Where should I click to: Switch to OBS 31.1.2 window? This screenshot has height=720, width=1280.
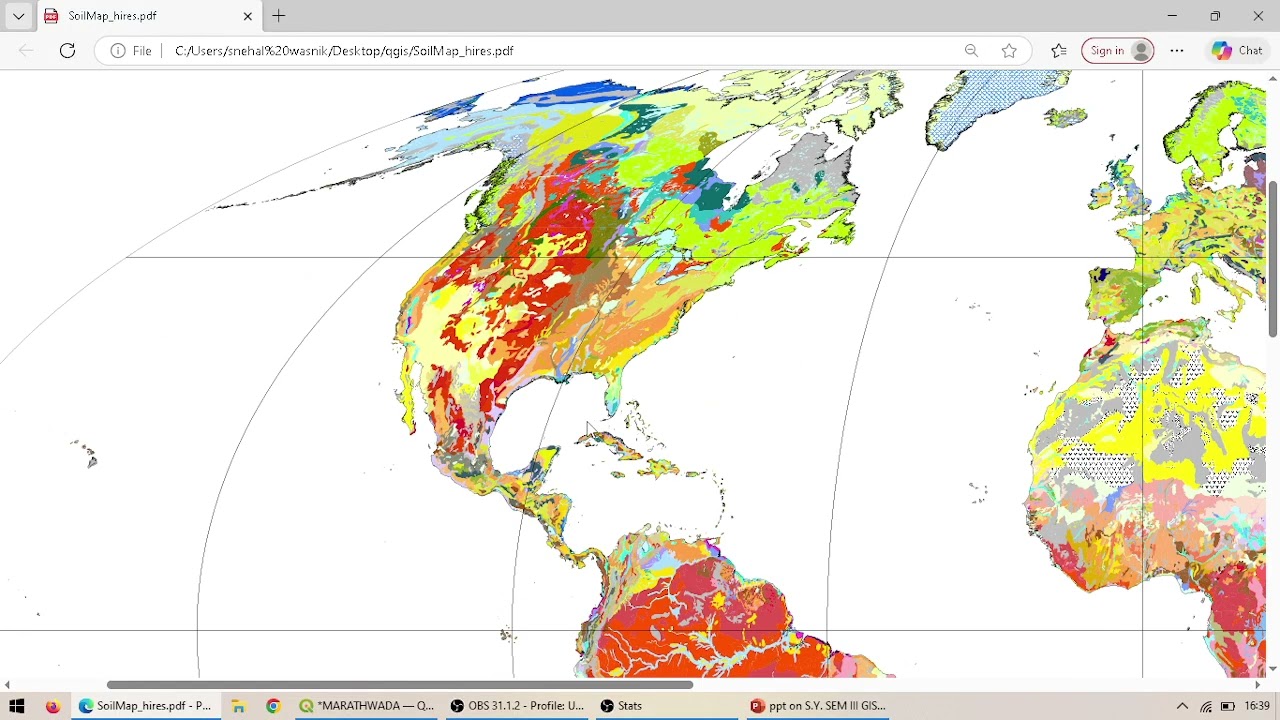tap(517, 706)
